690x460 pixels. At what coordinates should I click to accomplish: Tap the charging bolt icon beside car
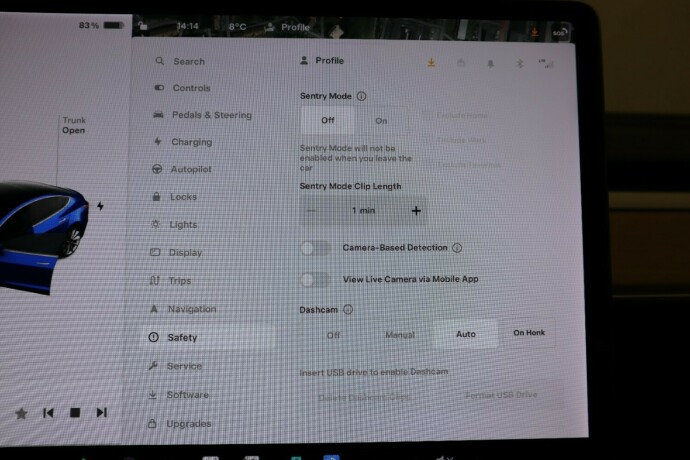(x=99, y=206)
